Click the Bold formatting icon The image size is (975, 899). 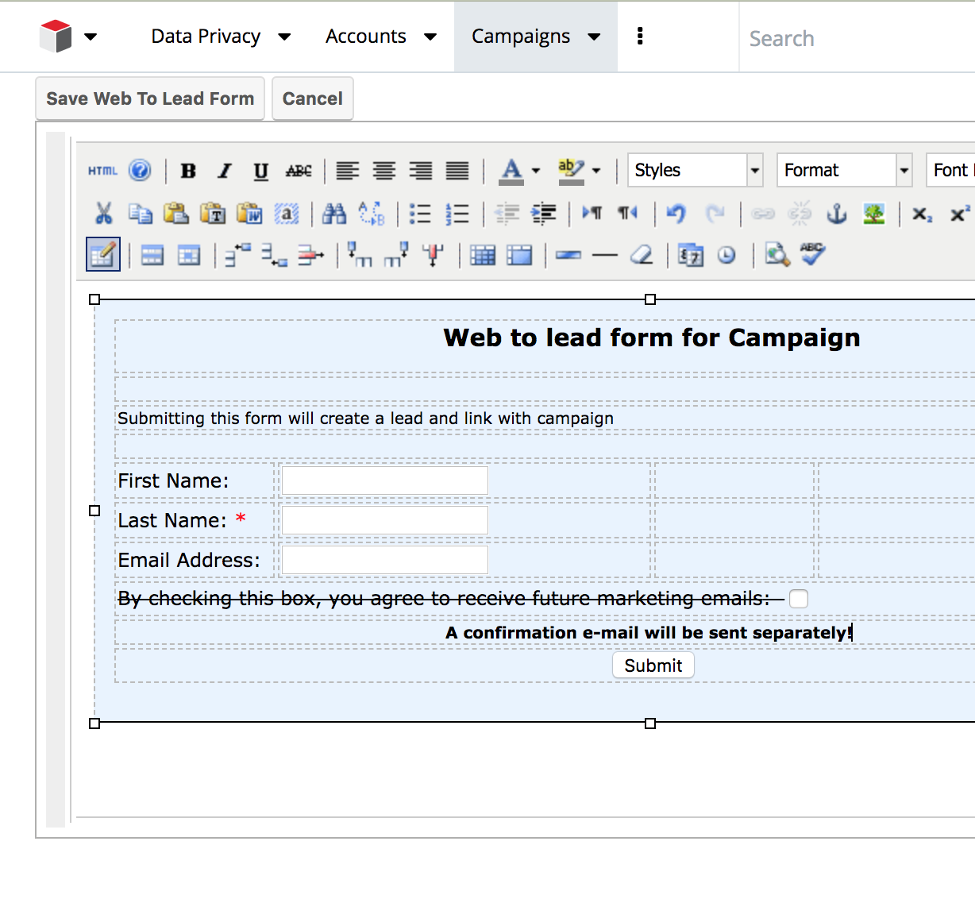[188, 171]
